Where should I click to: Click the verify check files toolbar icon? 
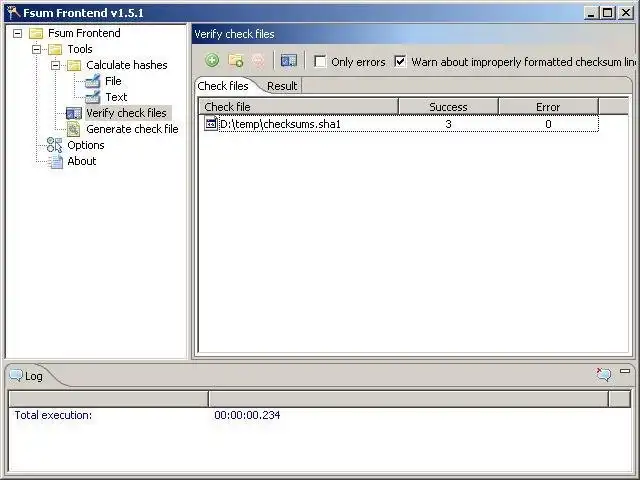289,61
